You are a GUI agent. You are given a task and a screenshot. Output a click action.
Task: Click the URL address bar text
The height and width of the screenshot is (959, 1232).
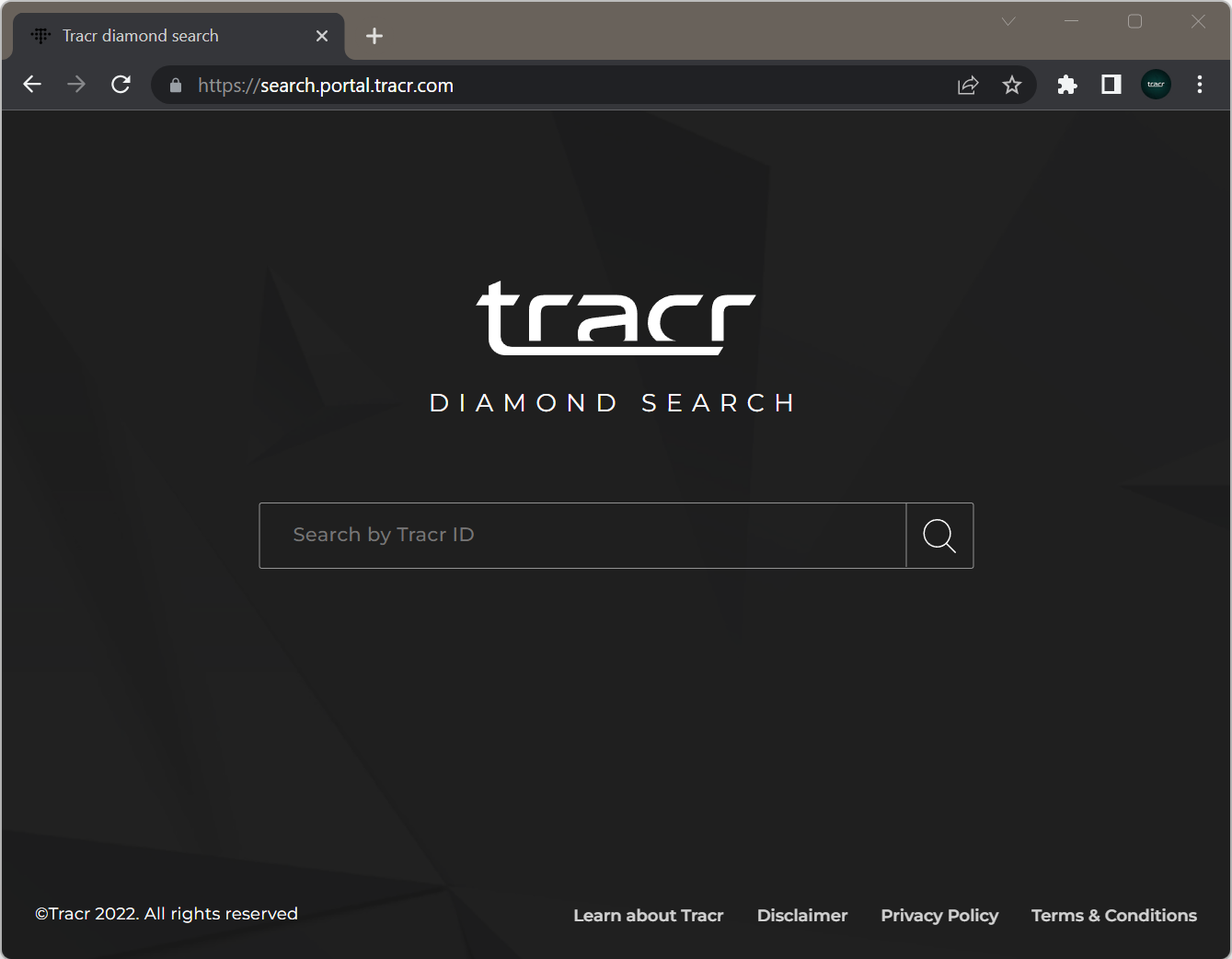[326, 86]
